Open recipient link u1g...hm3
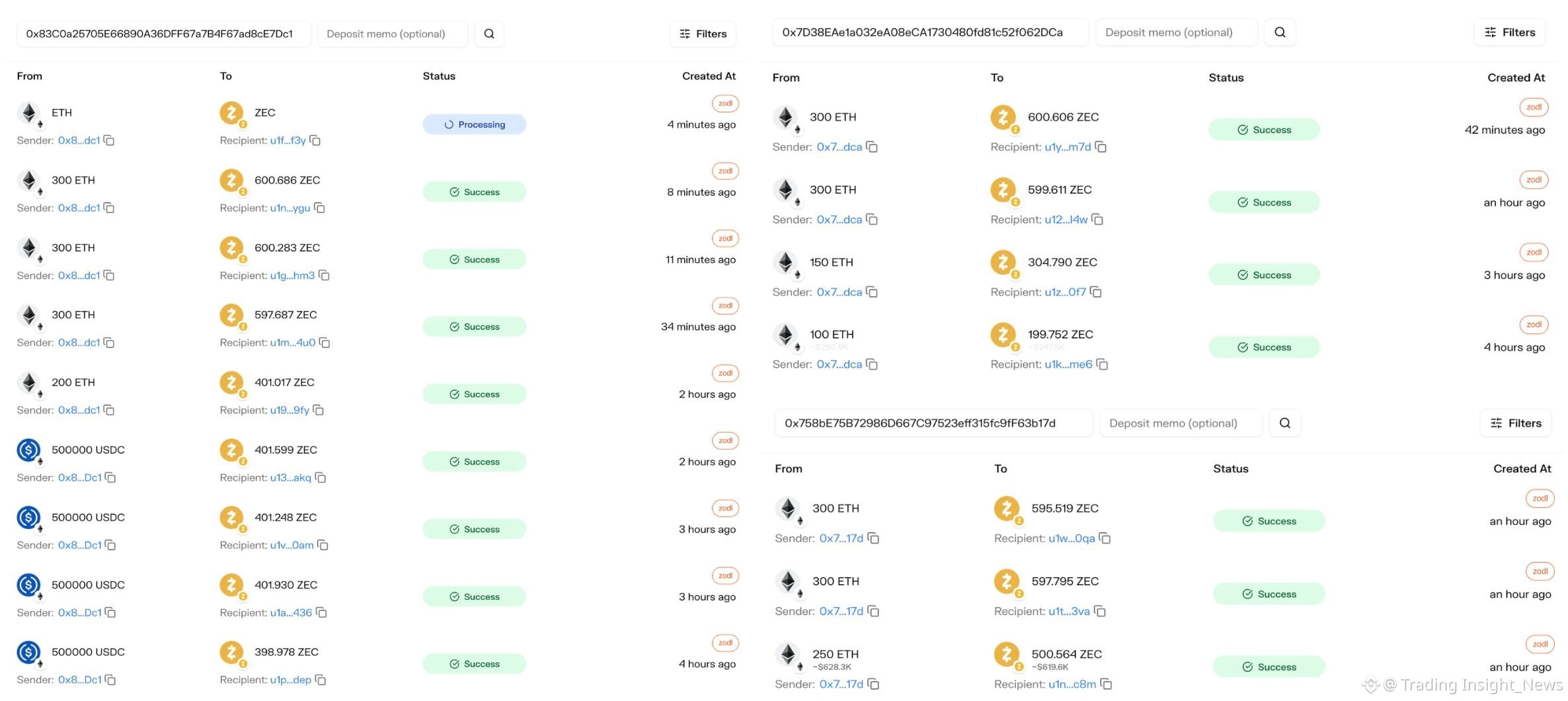 (292, 275)
